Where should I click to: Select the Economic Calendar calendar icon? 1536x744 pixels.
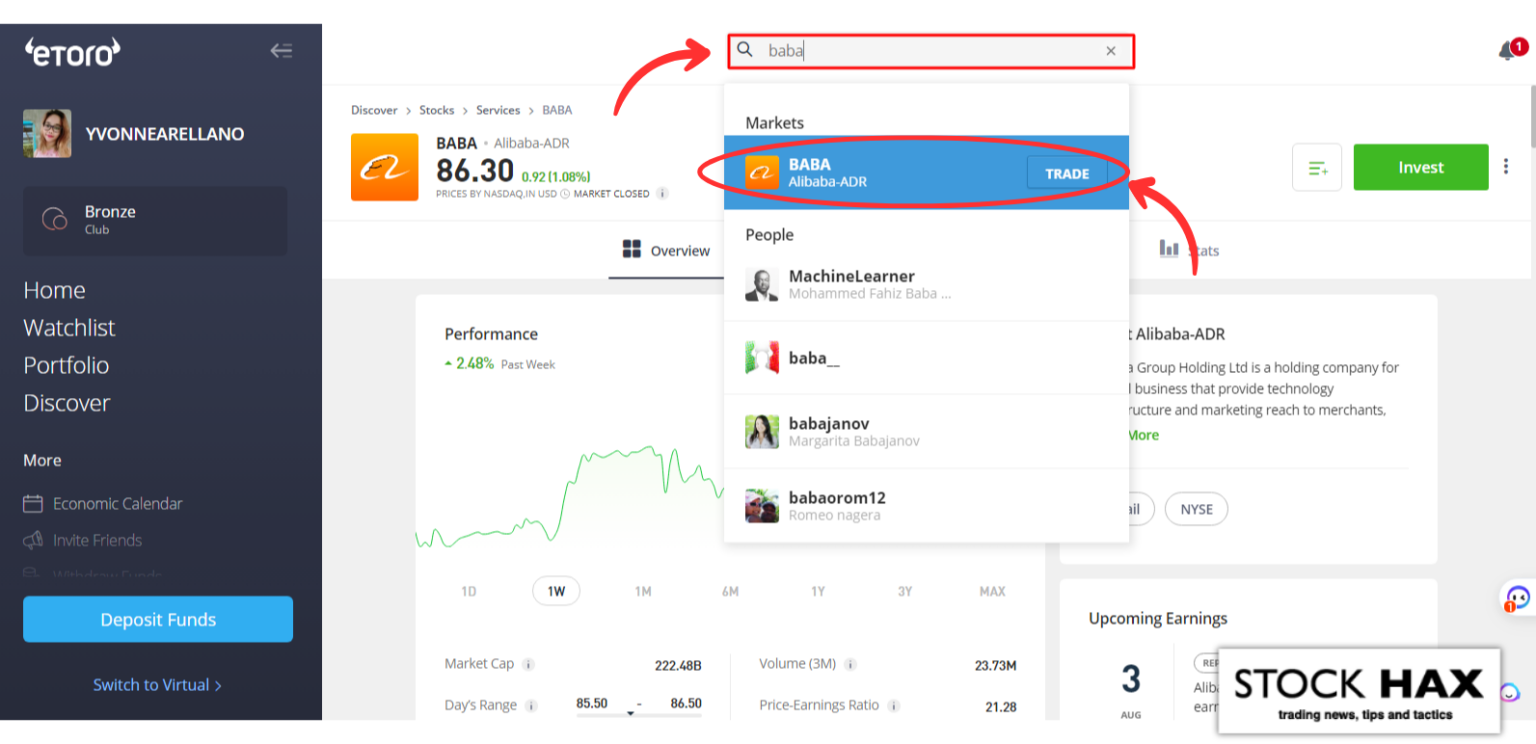35,503
